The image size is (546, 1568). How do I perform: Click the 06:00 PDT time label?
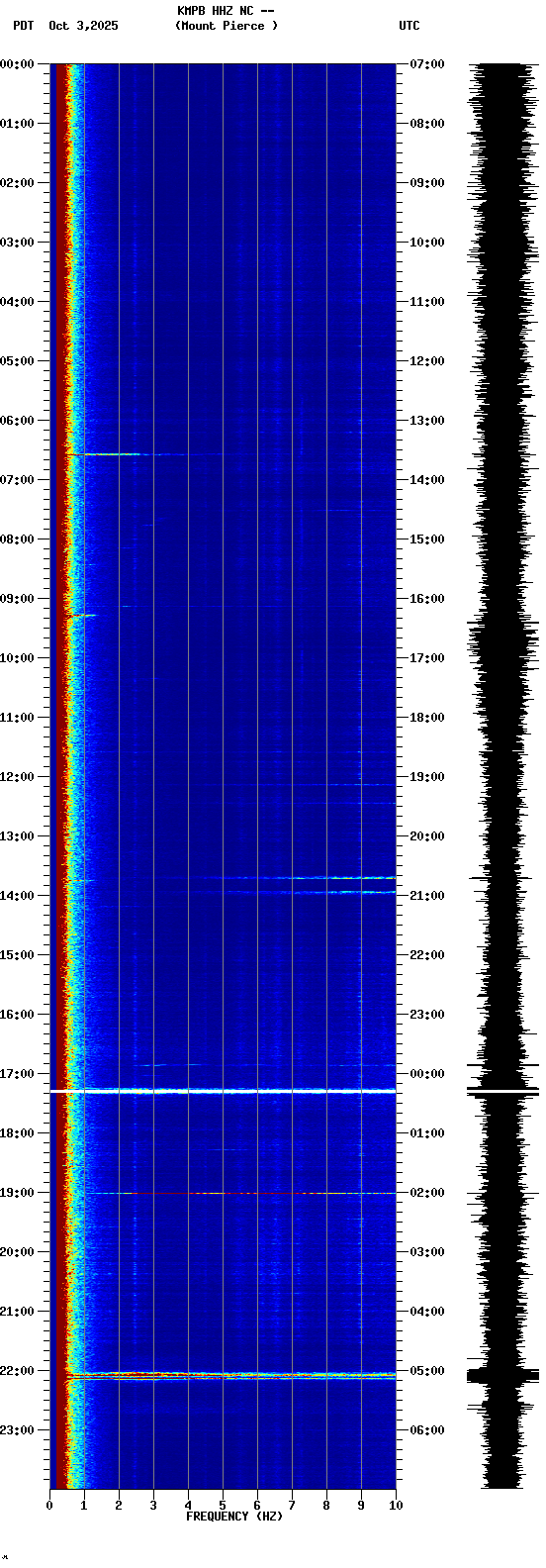pos(17,421)
